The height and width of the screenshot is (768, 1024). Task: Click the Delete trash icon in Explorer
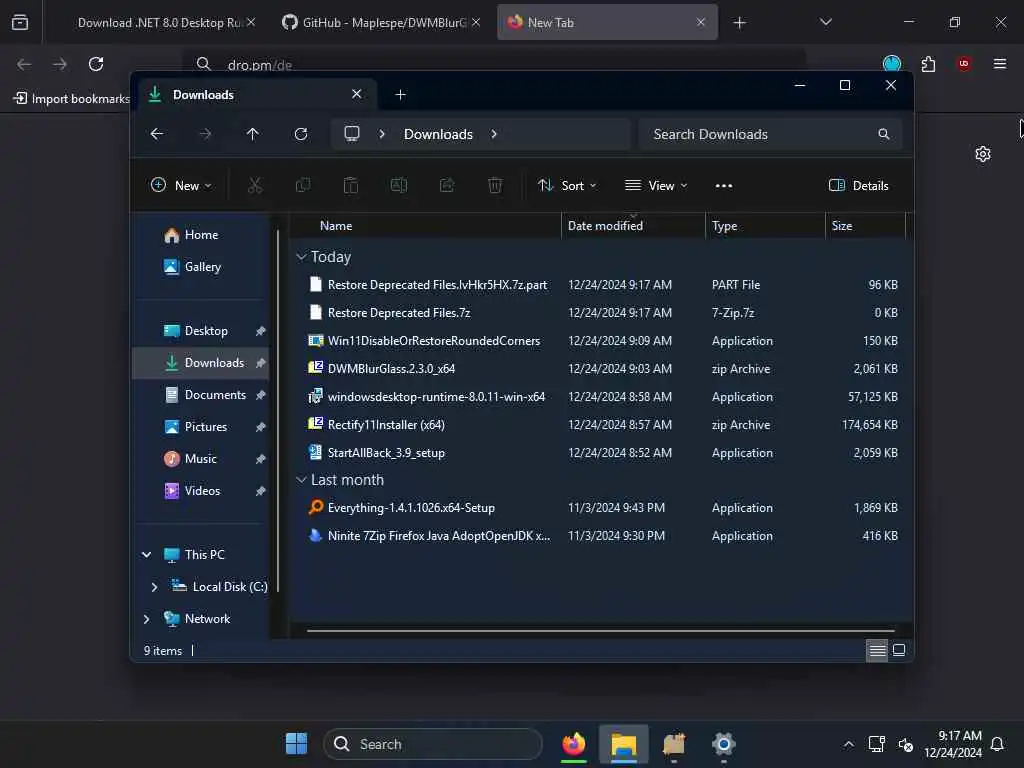495,185
